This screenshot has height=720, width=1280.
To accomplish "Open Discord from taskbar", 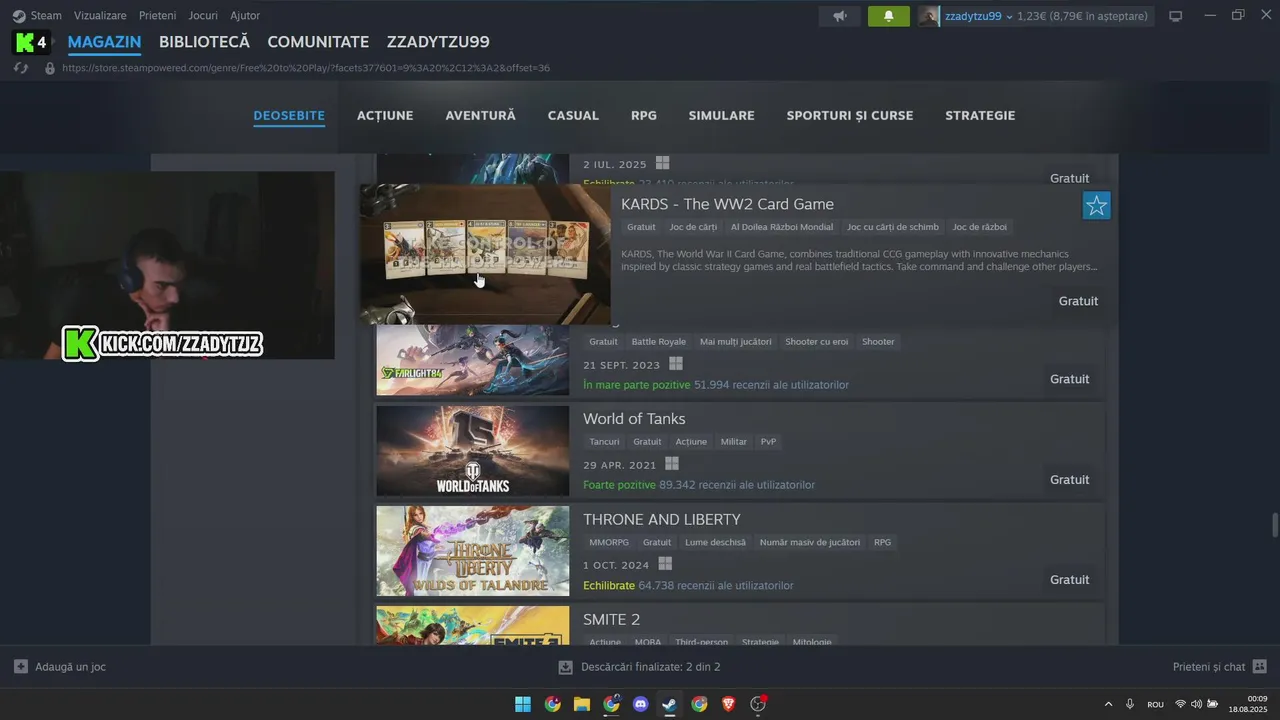I will (641, 704).
